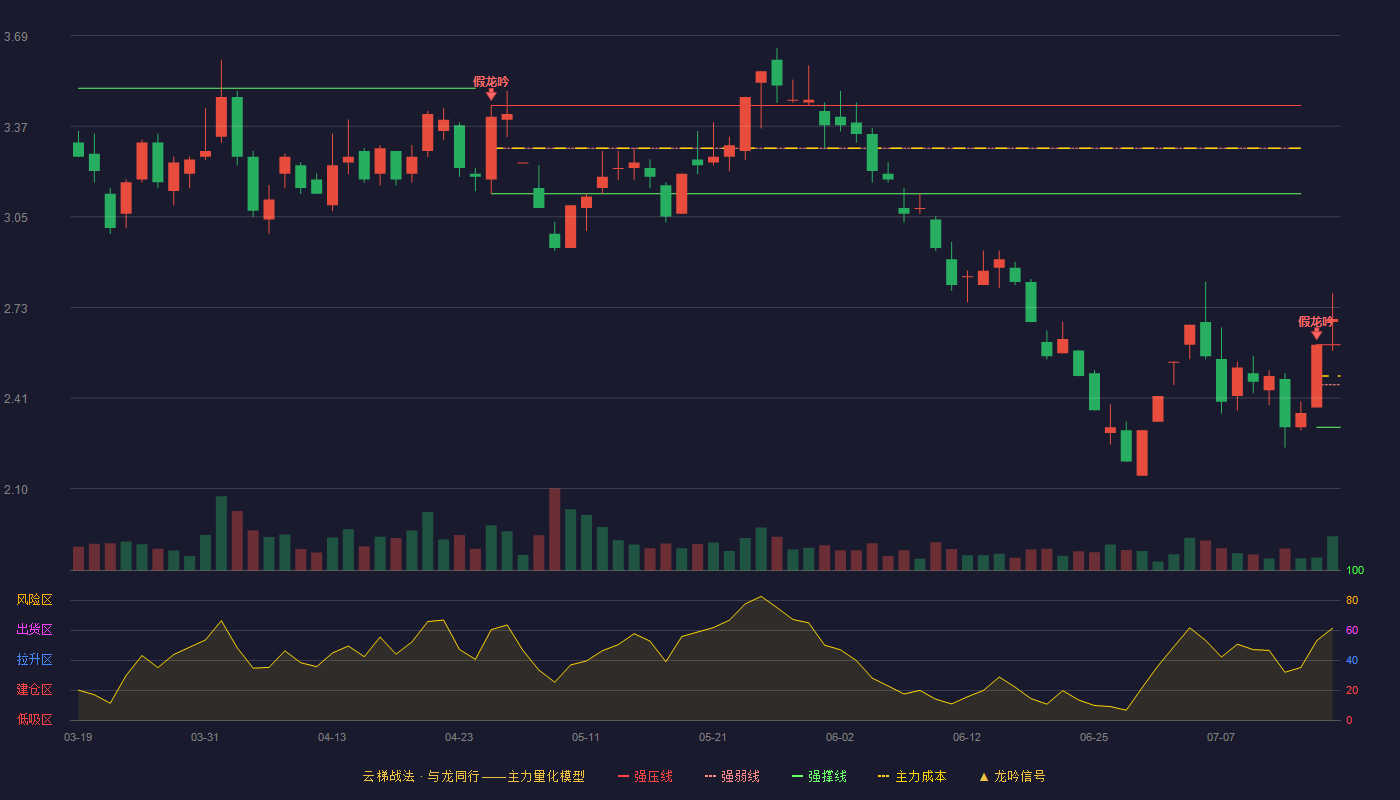1400x800 pixels.
Task: Click the 假龙吟 arrow marker near right edge
Action: (x=1316, y=334)
